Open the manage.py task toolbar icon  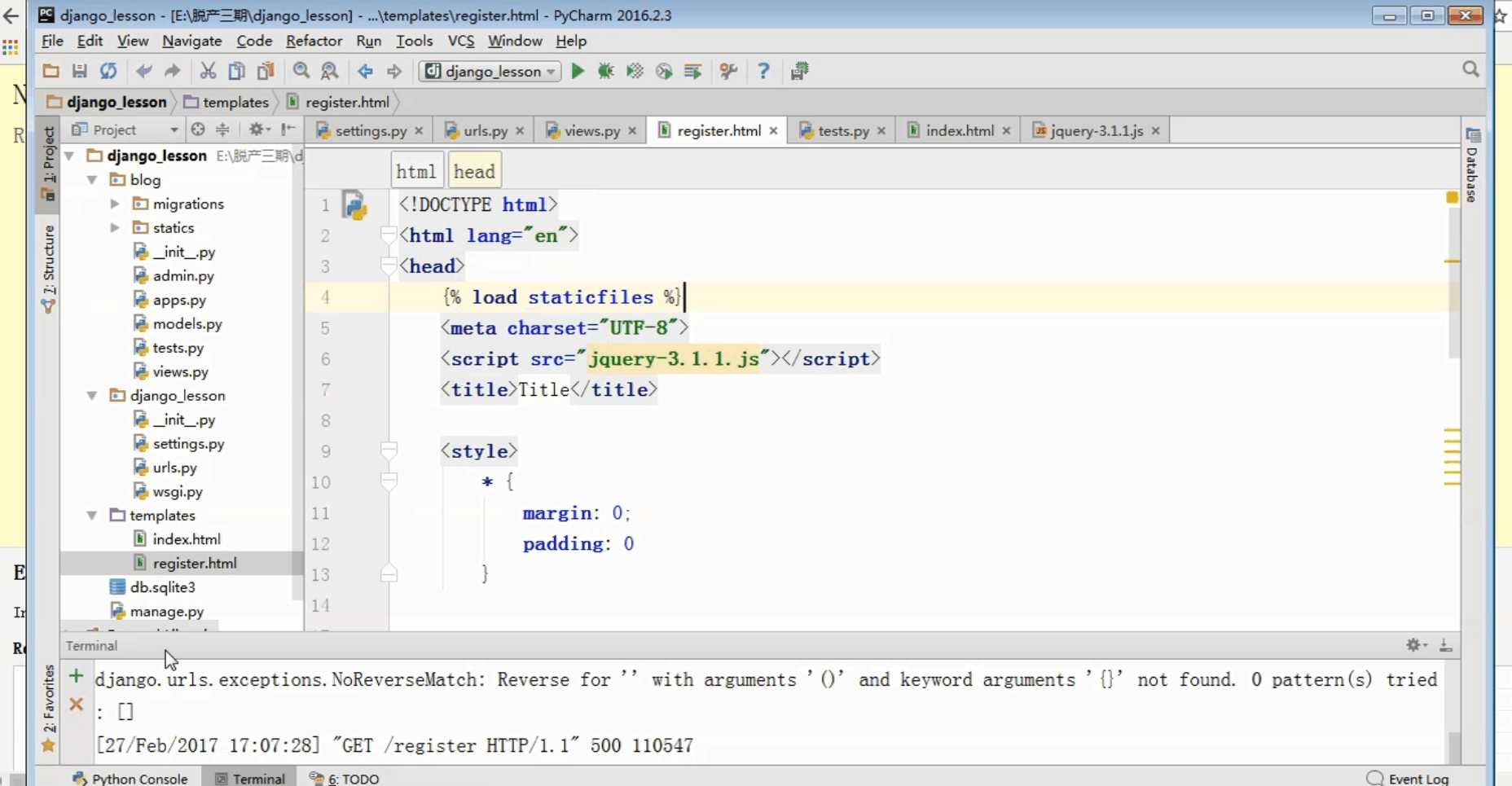[x=799, y=71]
